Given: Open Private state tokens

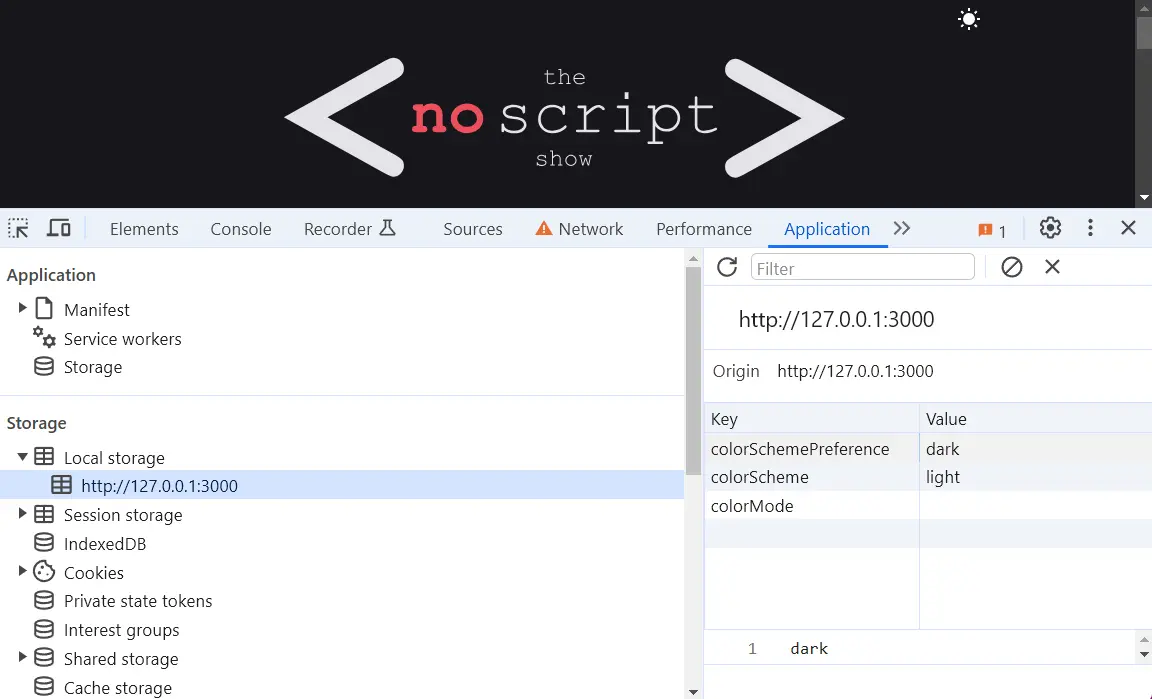Looking at the screenshot, I should click(x=138, y=601).
